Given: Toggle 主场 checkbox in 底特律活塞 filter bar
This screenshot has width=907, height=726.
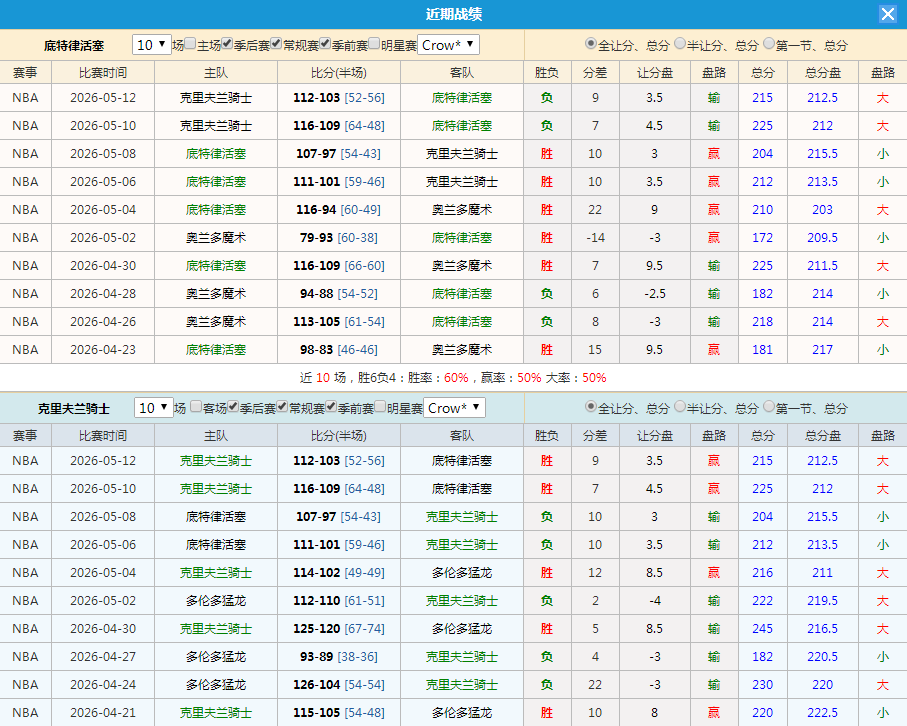Looking at the screenshot, I should [190, 43].
